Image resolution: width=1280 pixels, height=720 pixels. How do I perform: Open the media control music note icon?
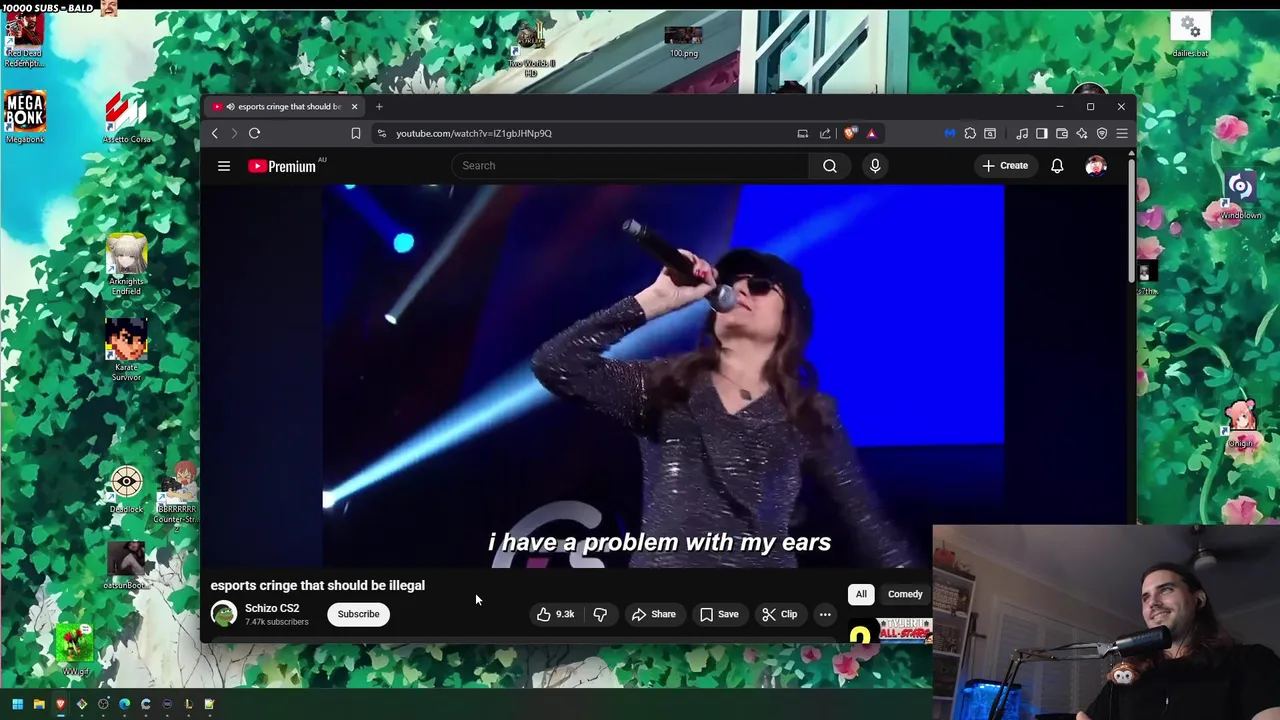tap(1022, 133)
